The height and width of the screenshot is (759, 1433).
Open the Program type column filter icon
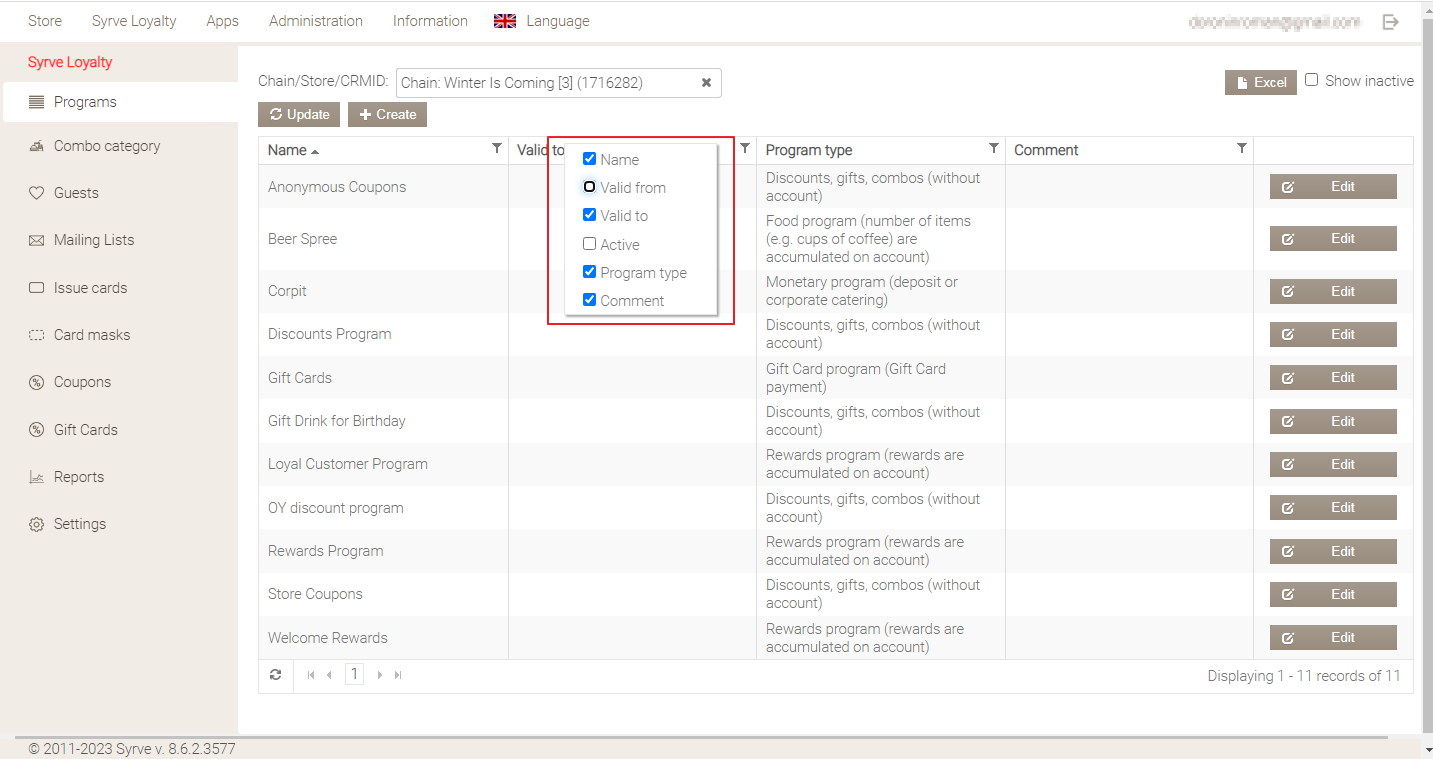(x=993, y=149)
